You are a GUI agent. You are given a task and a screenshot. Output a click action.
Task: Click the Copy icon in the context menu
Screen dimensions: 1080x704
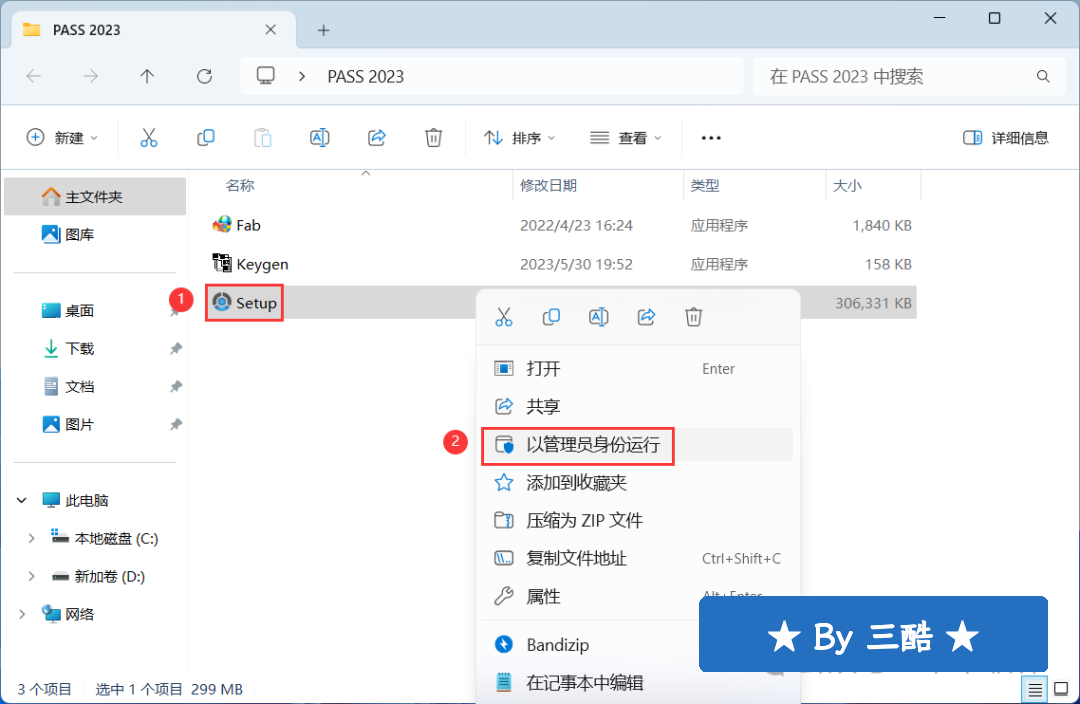click(x=551, y=317)
